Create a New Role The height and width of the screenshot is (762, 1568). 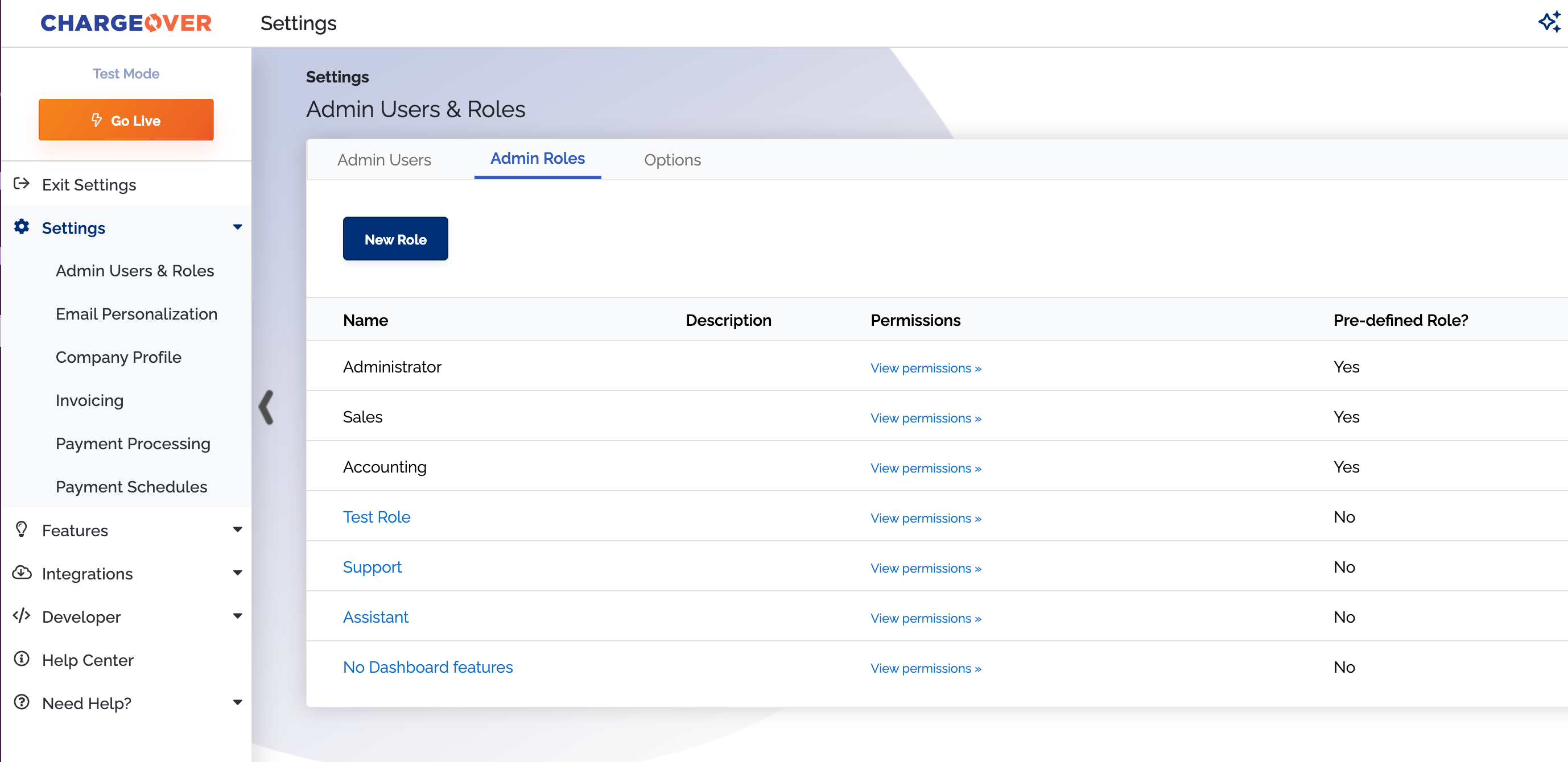[x=395, y=239]
